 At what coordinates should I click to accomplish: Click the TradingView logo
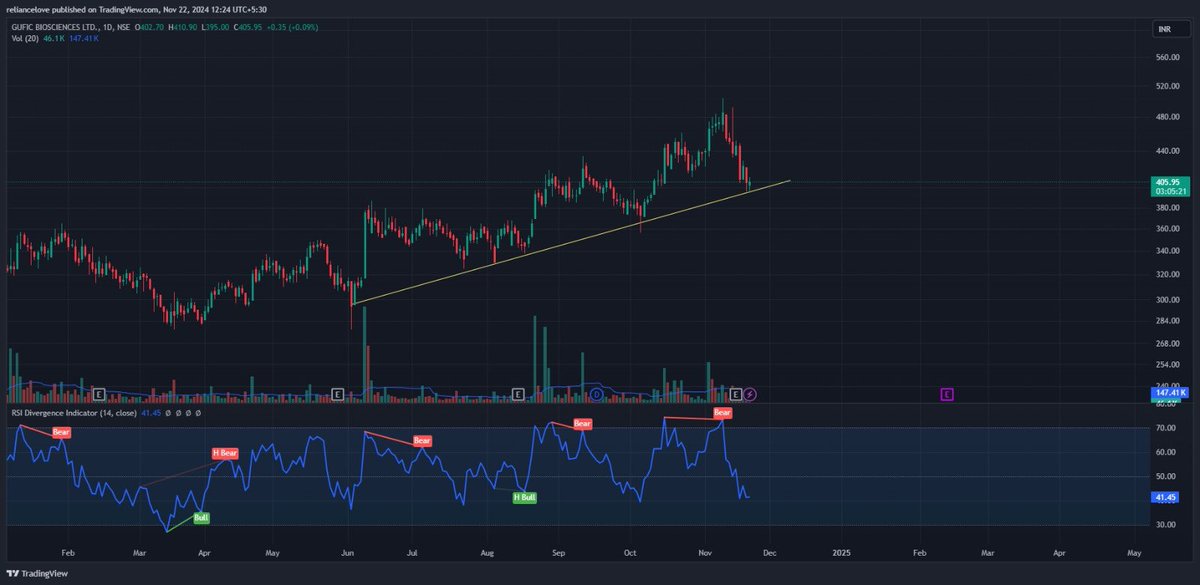coord(39,573)
